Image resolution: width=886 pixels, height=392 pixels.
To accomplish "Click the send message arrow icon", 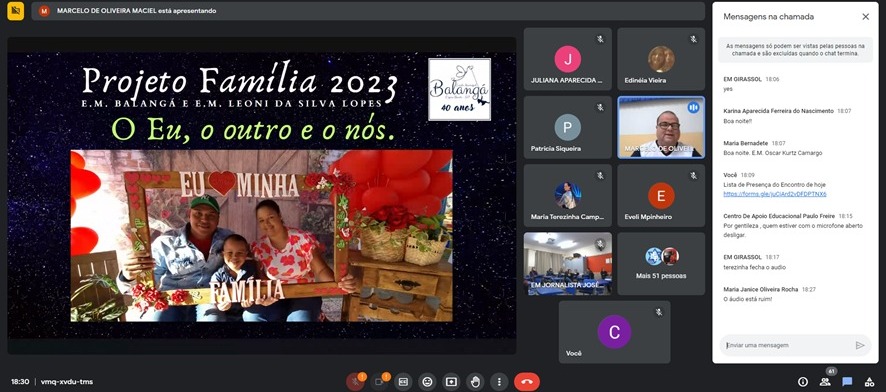I will coord(860,345).
